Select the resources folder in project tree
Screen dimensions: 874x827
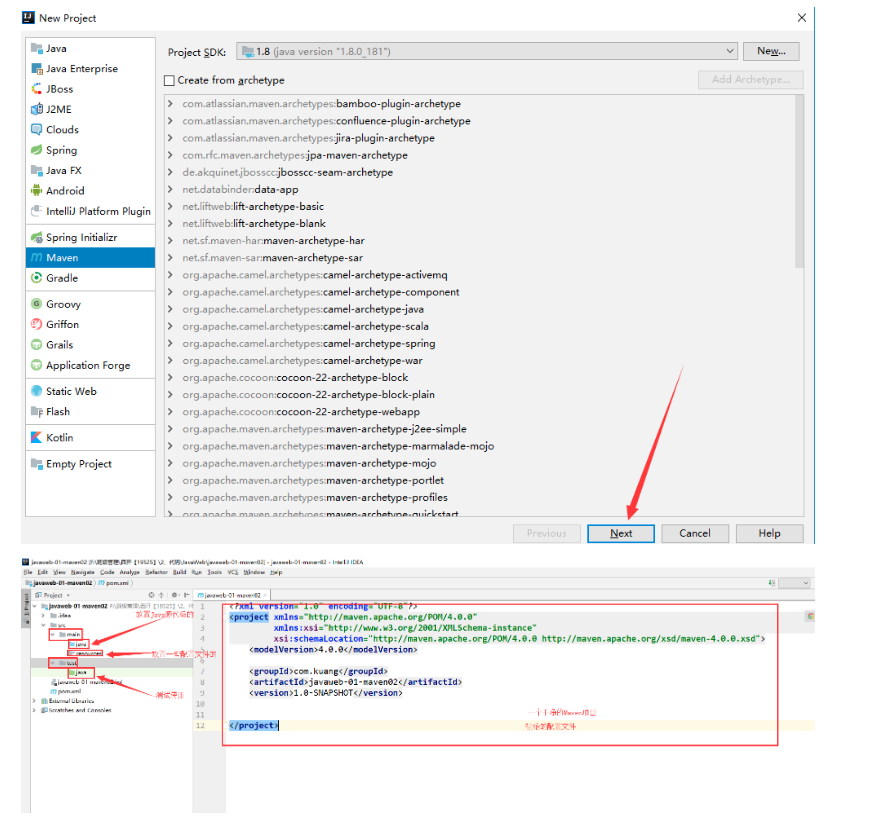(85, 653)
